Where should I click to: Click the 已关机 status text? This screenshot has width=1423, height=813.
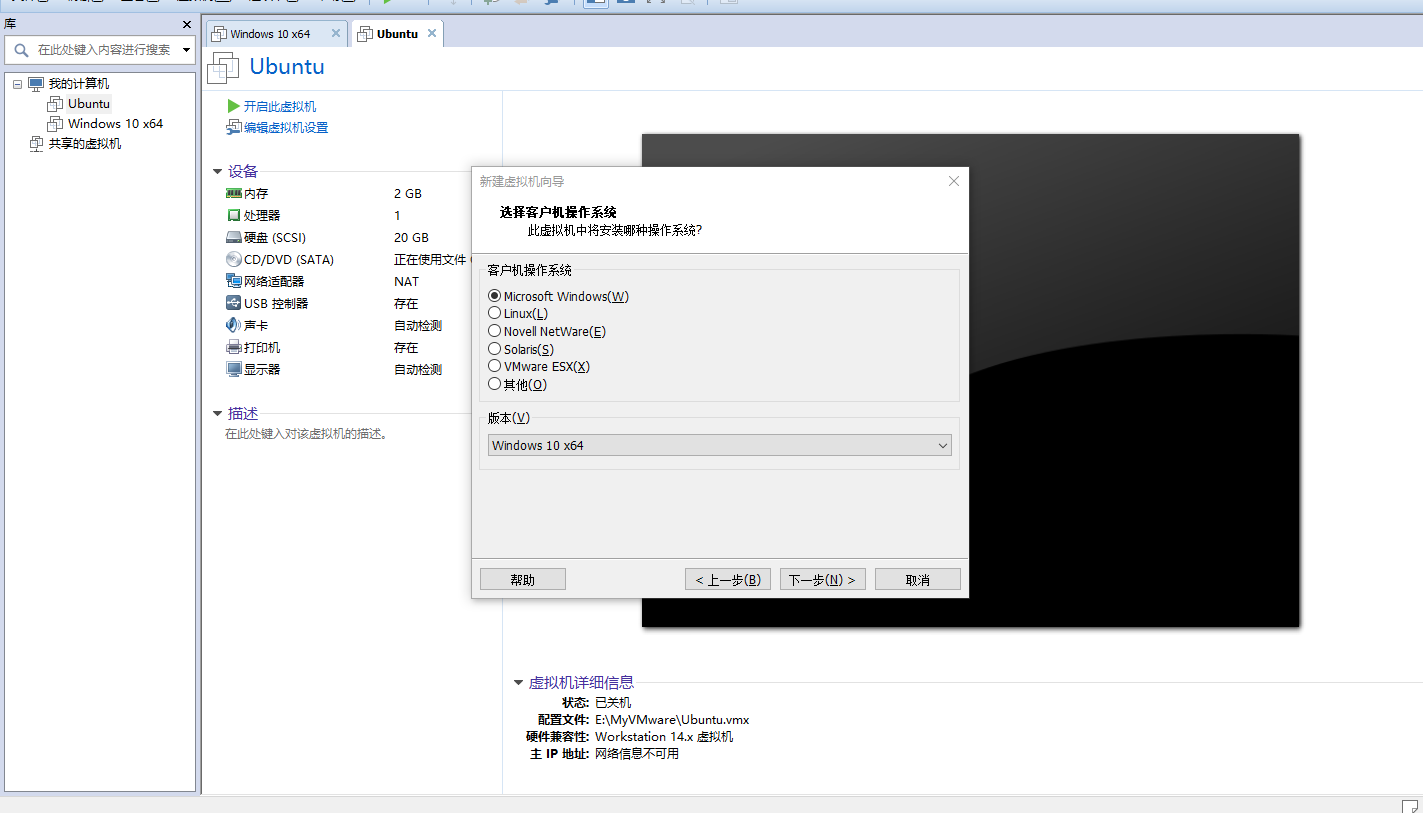click(x=613, y=703)
